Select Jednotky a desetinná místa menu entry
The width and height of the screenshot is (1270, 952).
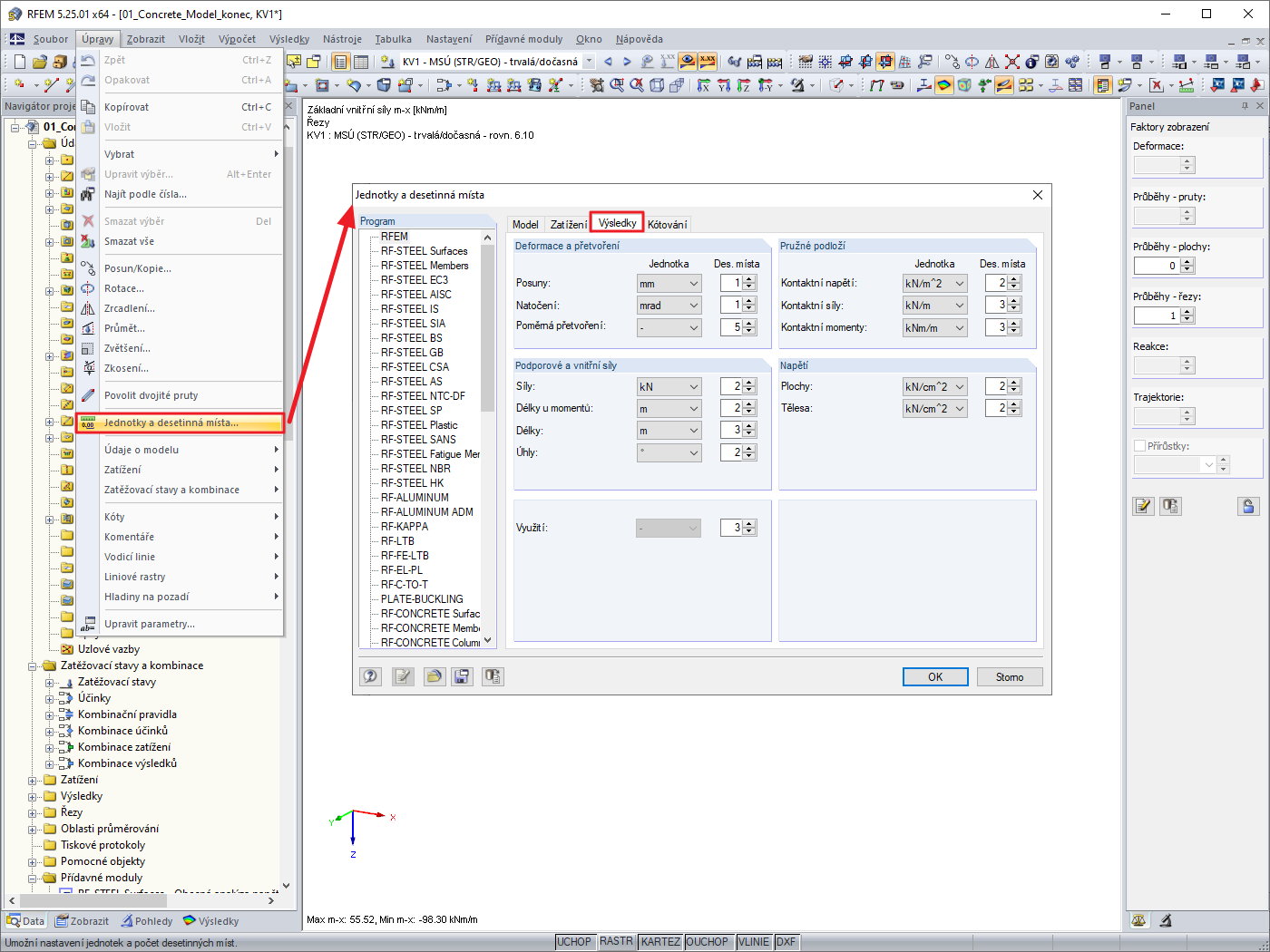click(180, 423)
